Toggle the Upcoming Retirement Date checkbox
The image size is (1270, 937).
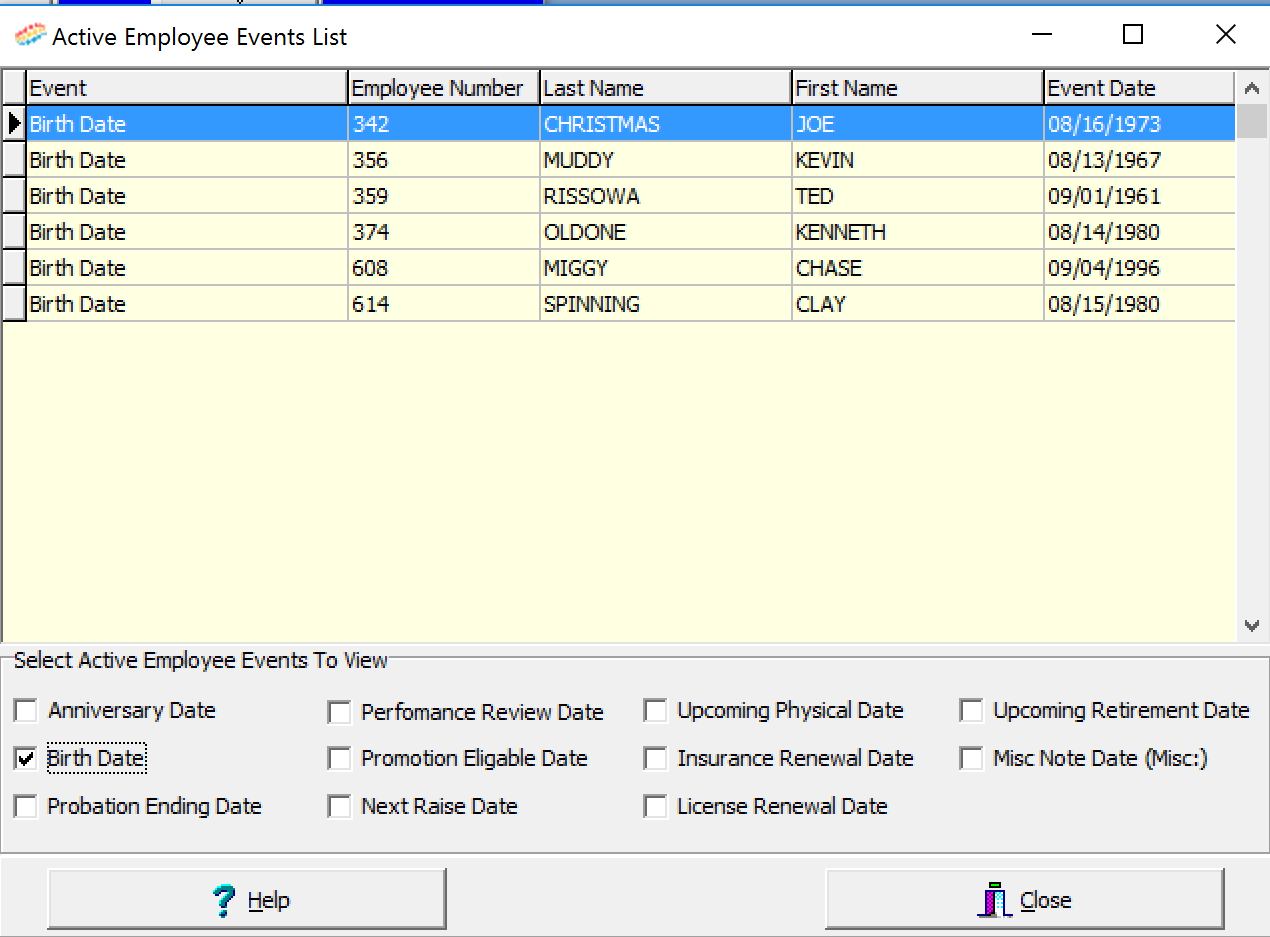971,711
